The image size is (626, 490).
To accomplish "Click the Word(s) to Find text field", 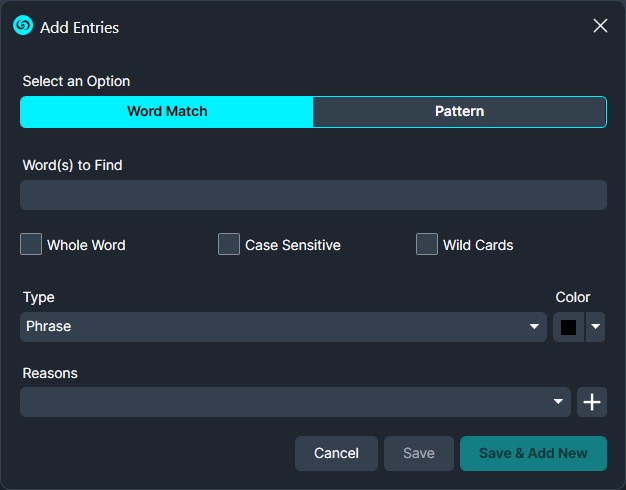I will 313,195.
